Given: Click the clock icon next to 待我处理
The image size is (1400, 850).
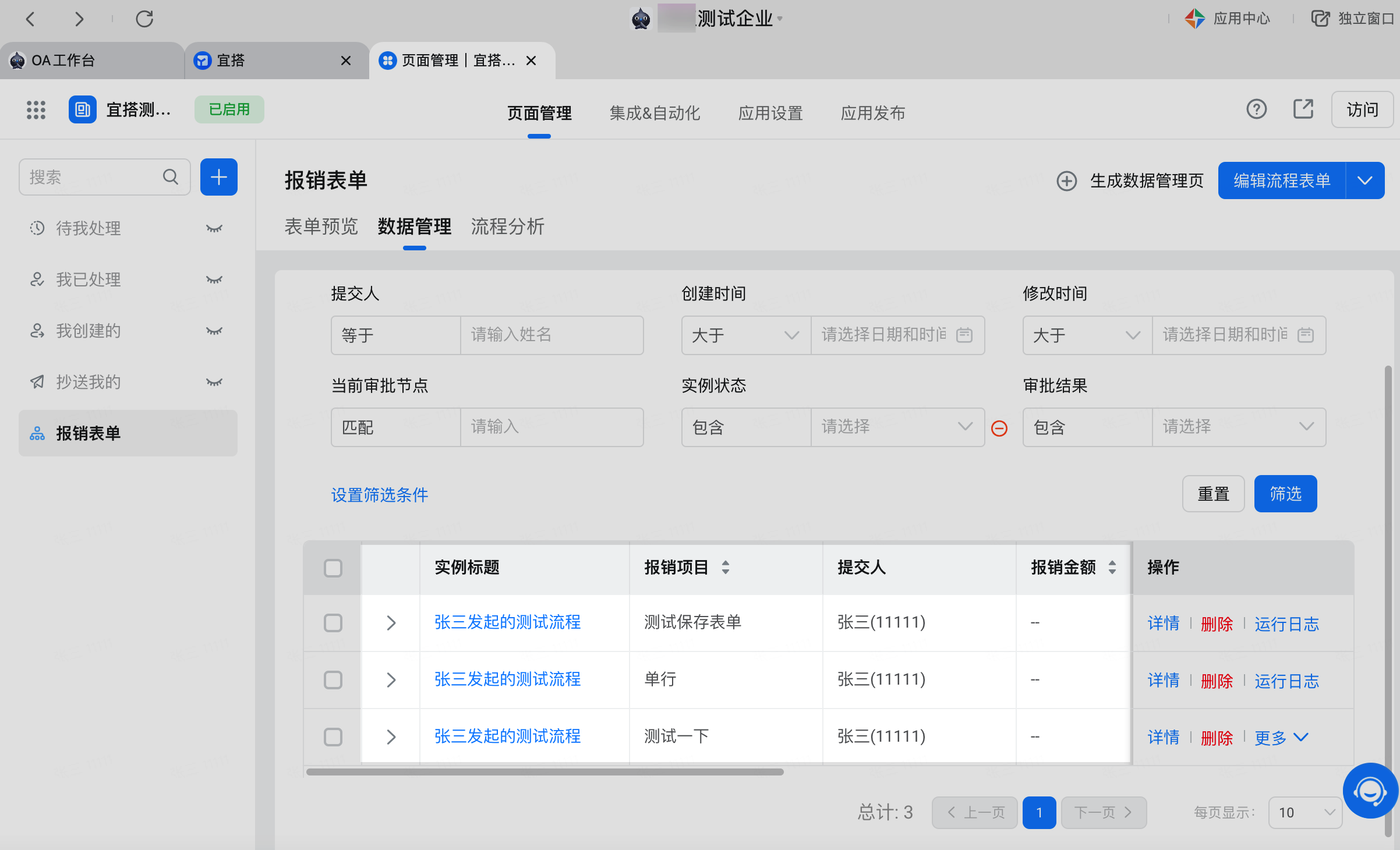Looking at the screenshot, I should 37,228.
